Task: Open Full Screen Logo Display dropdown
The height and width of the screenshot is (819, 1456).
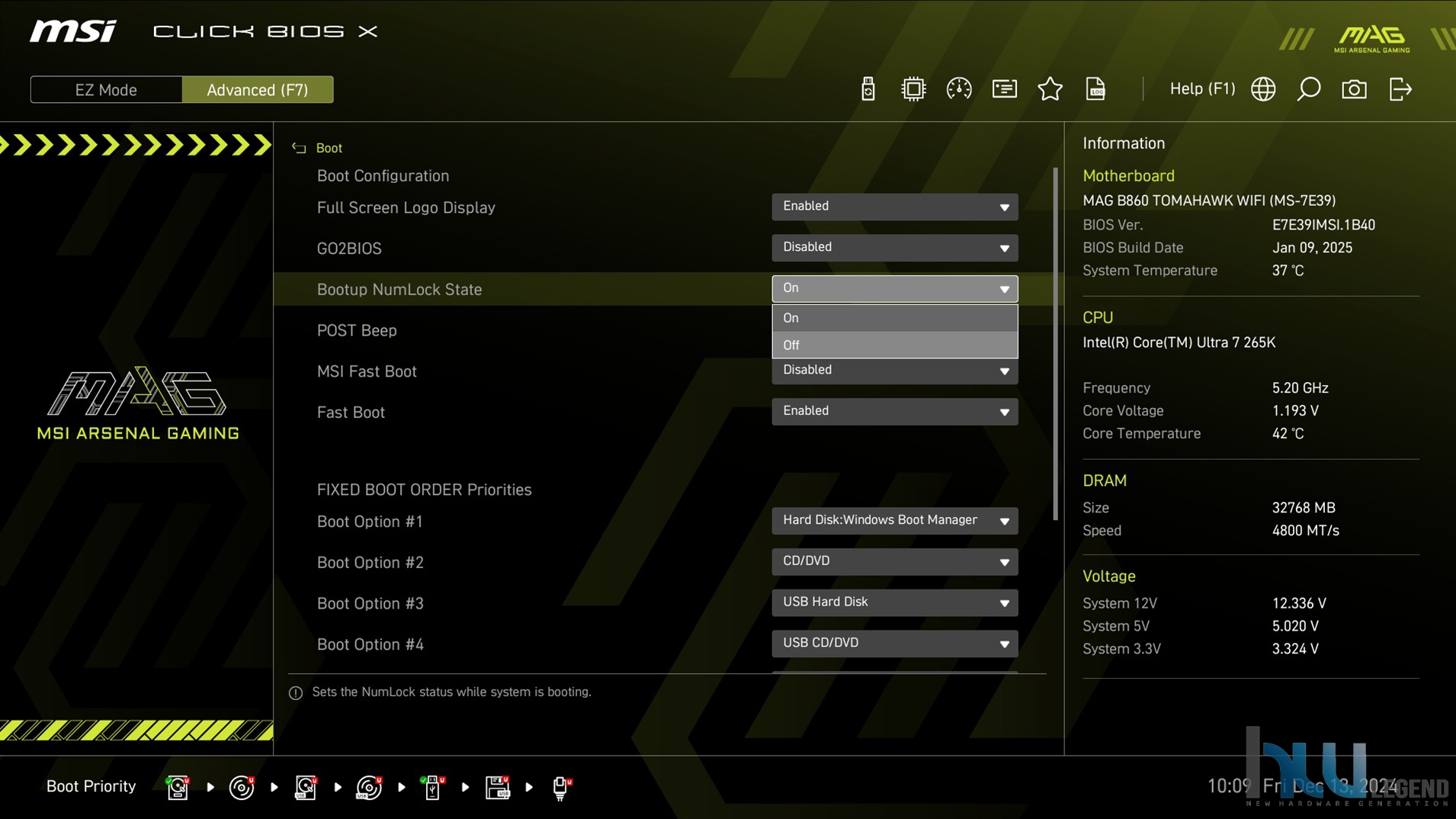Action: tap(894, 207)
